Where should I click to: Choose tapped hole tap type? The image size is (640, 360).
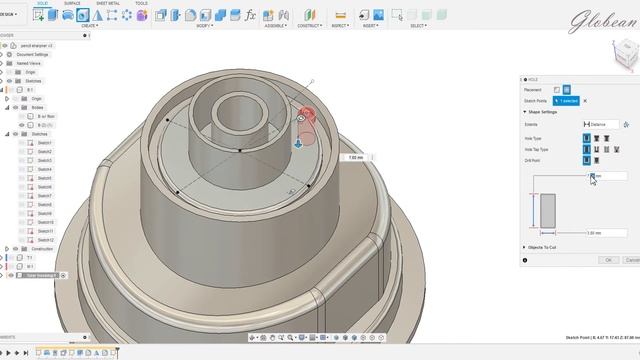click(607, 149)
